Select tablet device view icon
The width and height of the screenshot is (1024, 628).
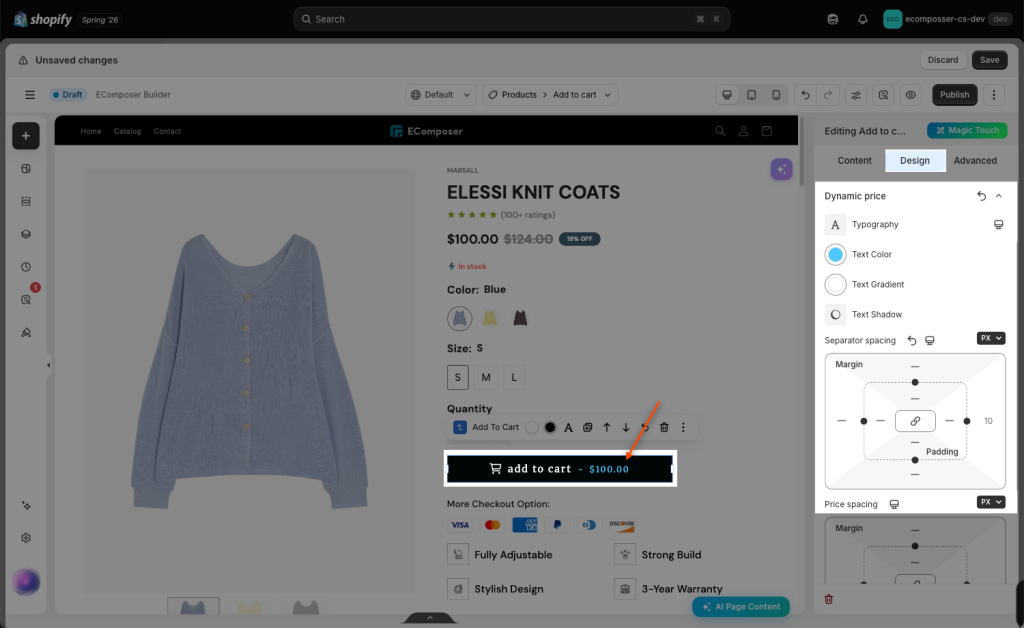coord(752,95)
